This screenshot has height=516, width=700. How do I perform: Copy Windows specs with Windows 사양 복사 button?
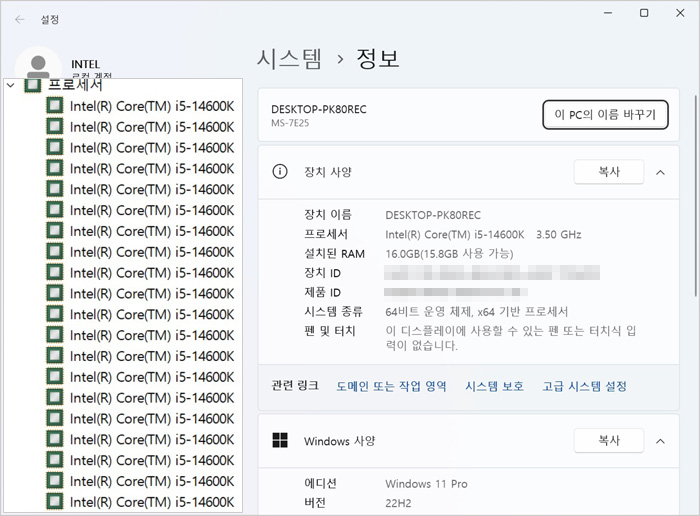point(608,441)
